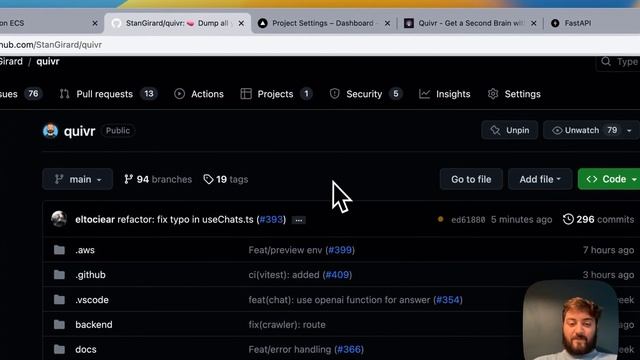Viewport: 640px width, 360px height.
Task: Open commit hash ed61880
Action: (468, 220)
